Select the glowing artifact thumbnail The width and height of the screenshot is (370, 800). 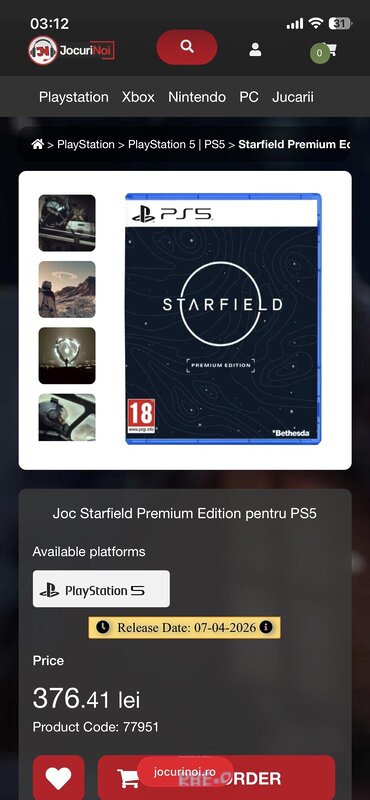[x=67, y=356]
